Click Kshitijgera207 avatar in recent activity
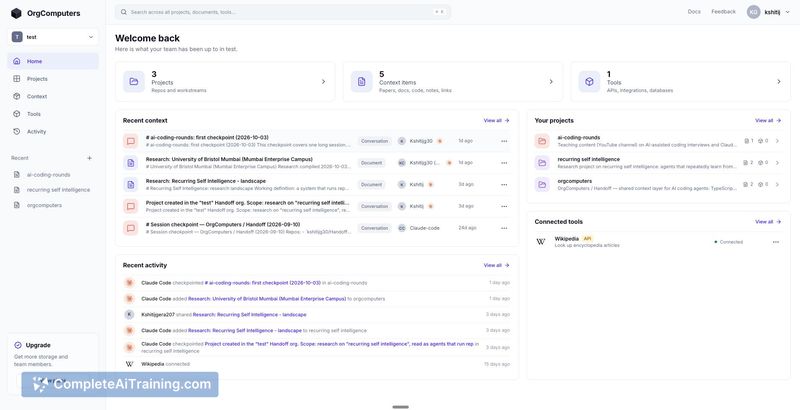800x410 pixels. coord(129,315)
